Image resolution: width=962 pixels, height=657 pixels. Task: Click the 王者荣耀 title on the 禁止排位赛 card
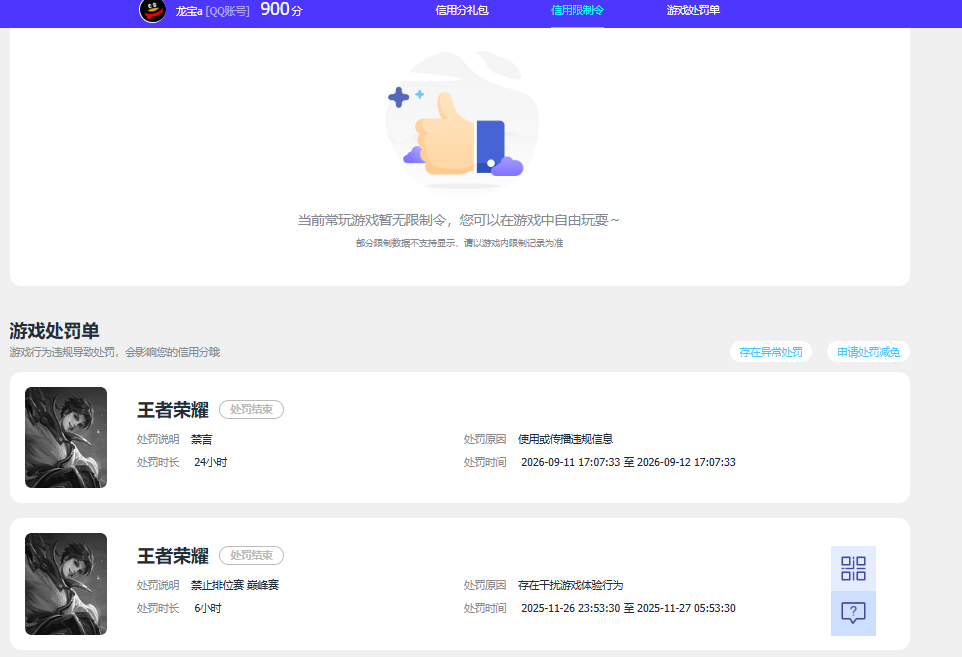click(x=173, y=556)
